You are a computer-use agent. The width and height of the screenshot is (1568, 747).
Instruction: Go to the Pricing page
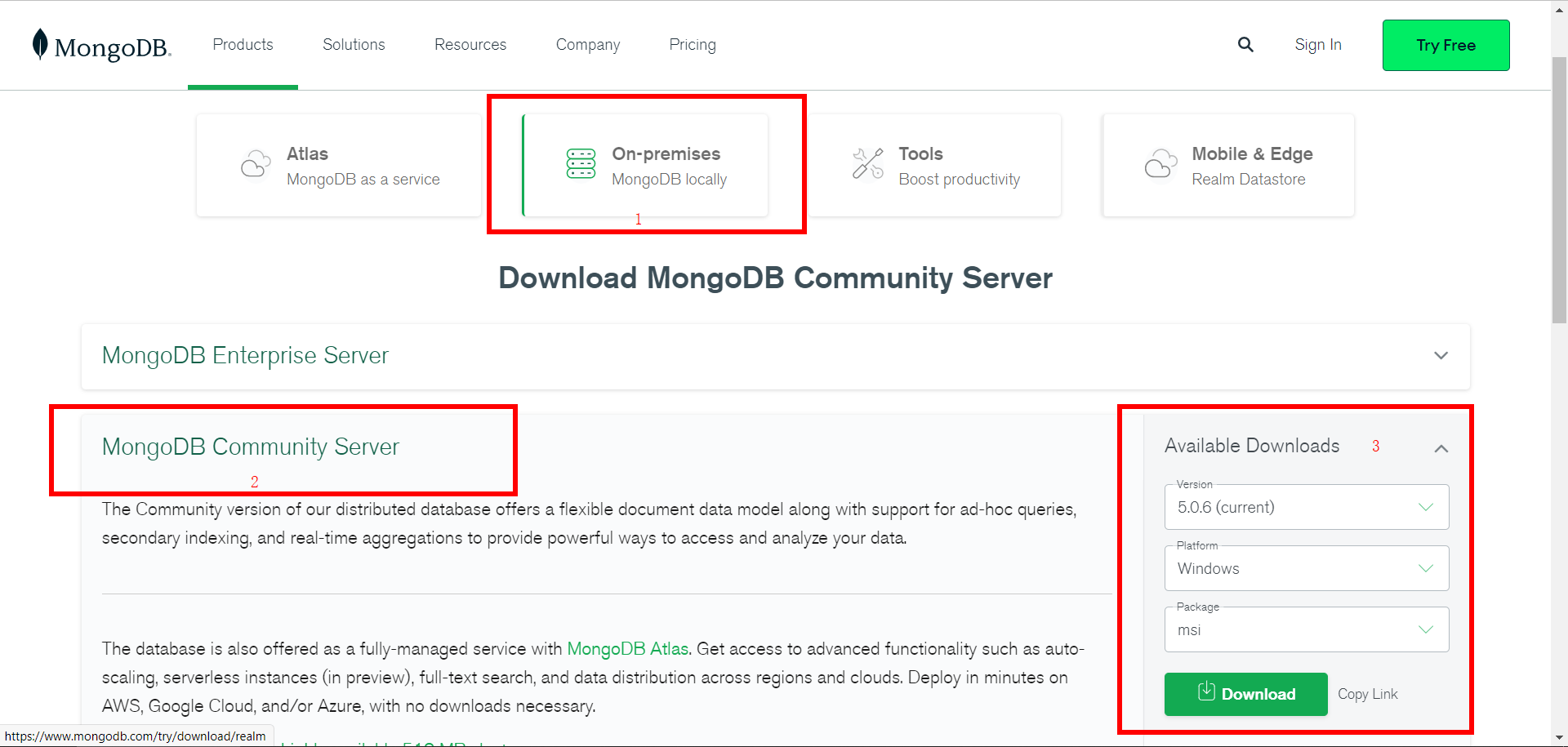point(693,45)
